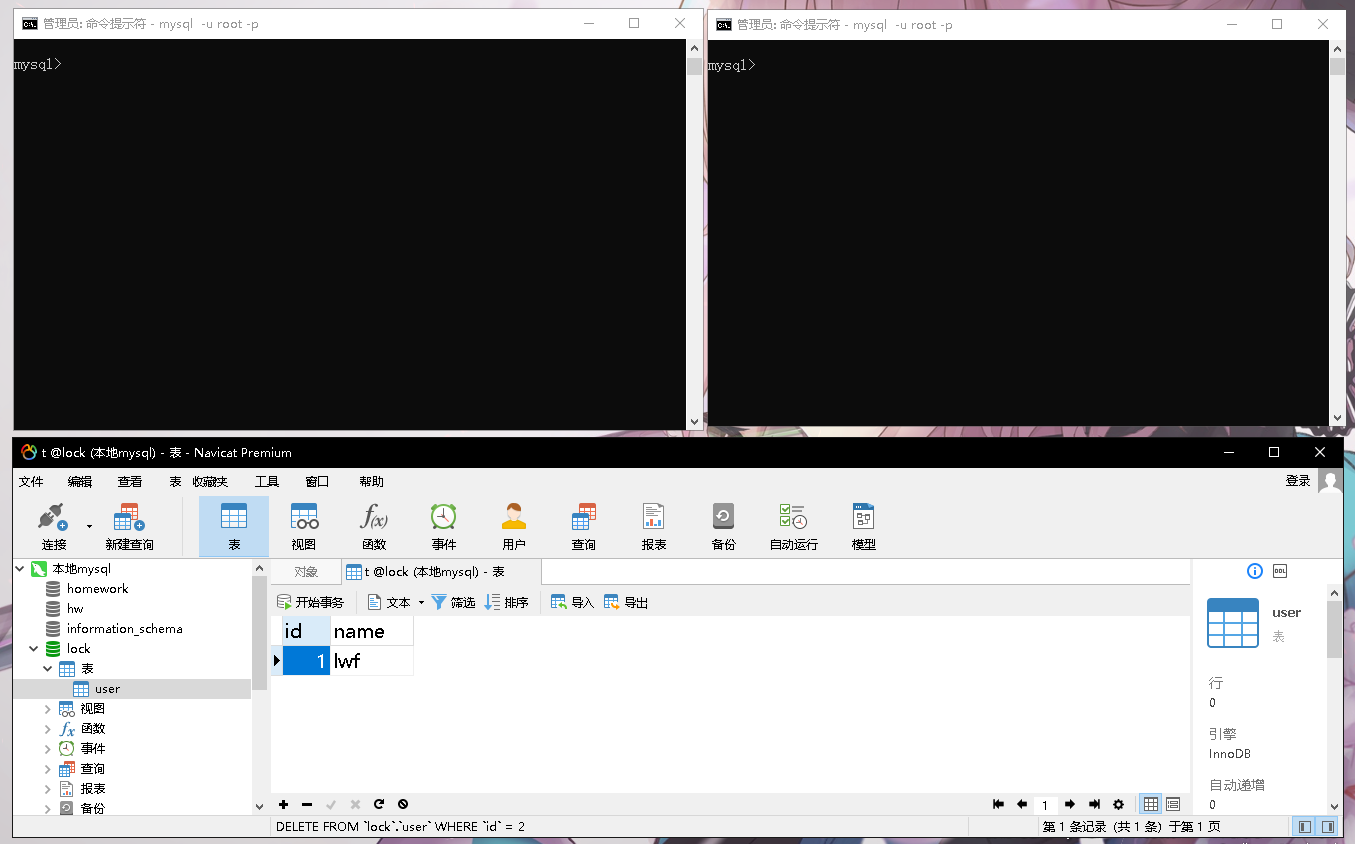Open the 模型 (Model) toolbar icon

pos(863,526)
